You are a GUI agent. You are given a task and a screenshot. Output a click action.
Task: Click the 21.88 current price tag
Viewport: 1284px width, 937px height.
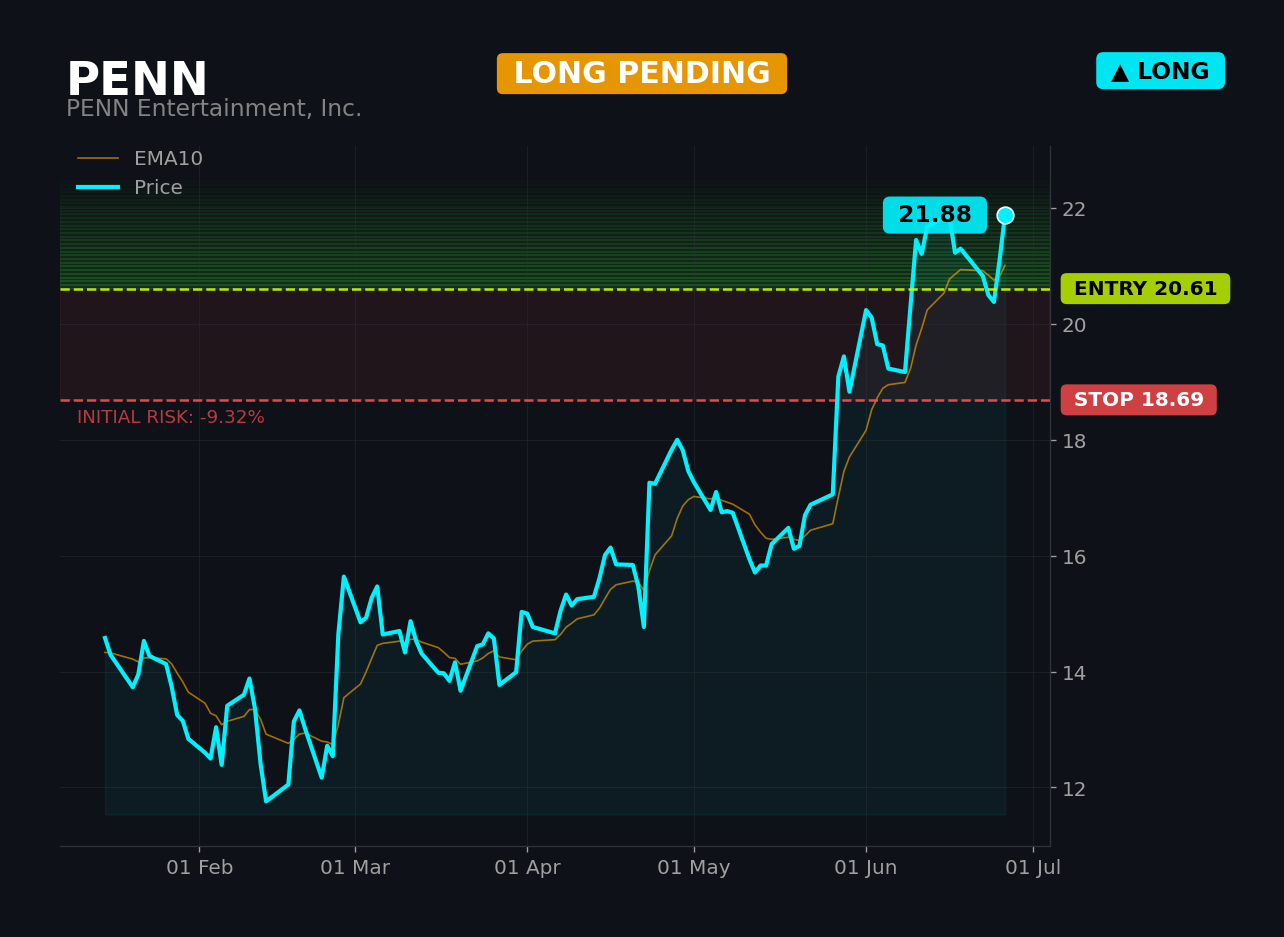click(934, 215)
